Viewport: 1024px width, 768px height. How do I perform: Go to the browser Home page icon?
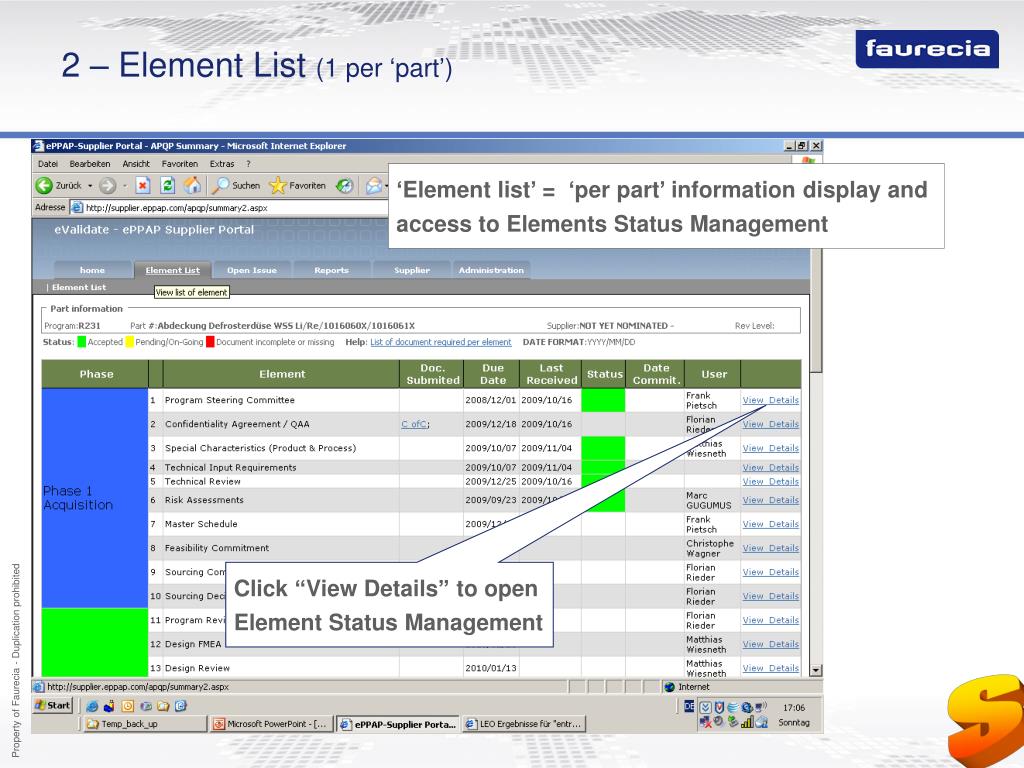coord(193,185)
